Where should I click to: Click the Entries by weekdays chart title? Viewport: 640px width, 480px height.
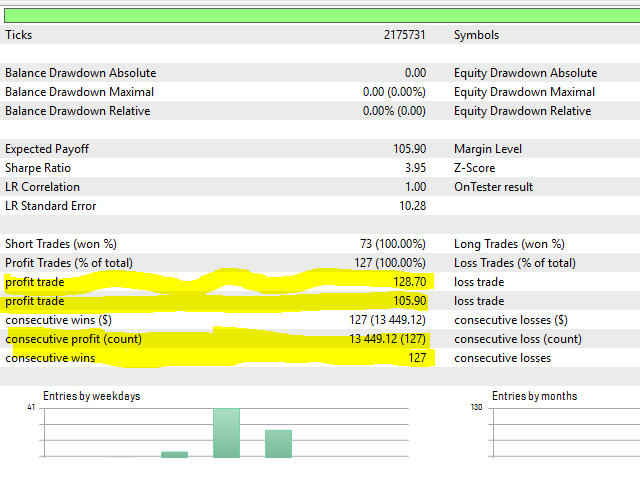(91, 396)
